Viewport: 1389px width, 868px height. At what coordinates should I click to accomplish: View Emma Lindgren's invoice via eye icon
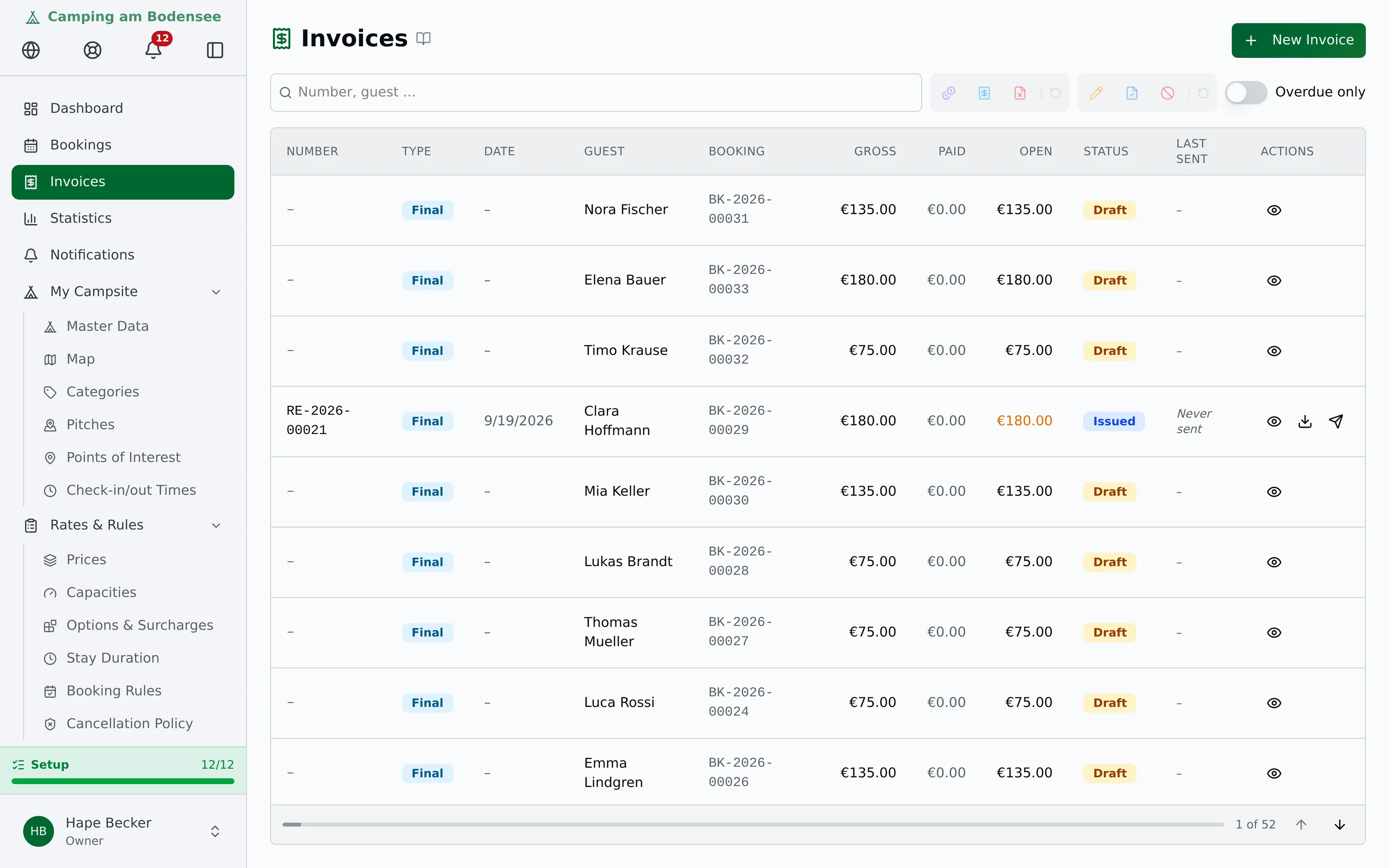(x=1274, y=773)
